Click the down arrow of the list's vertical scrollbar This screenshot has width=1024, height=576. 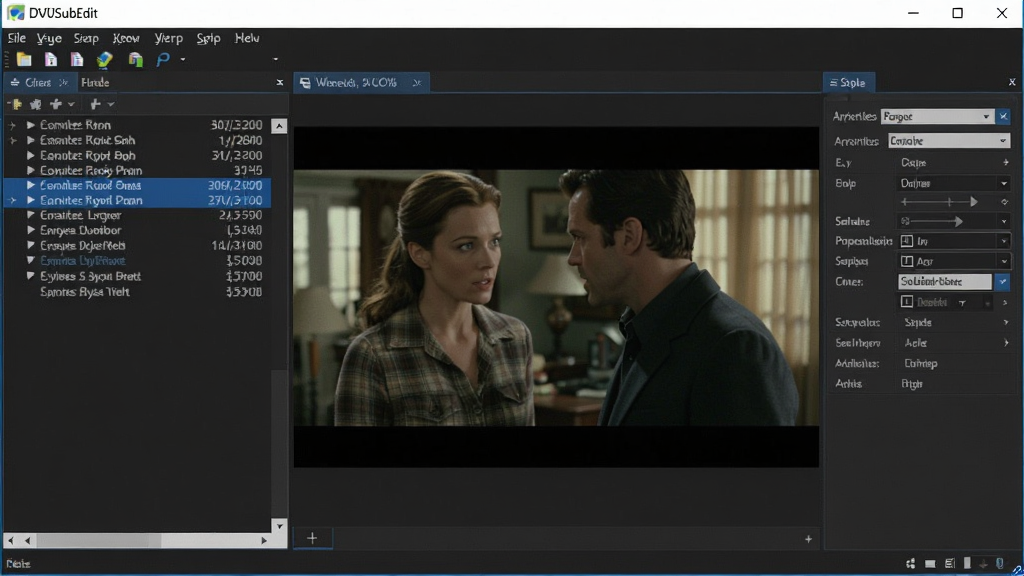point(279,526)
